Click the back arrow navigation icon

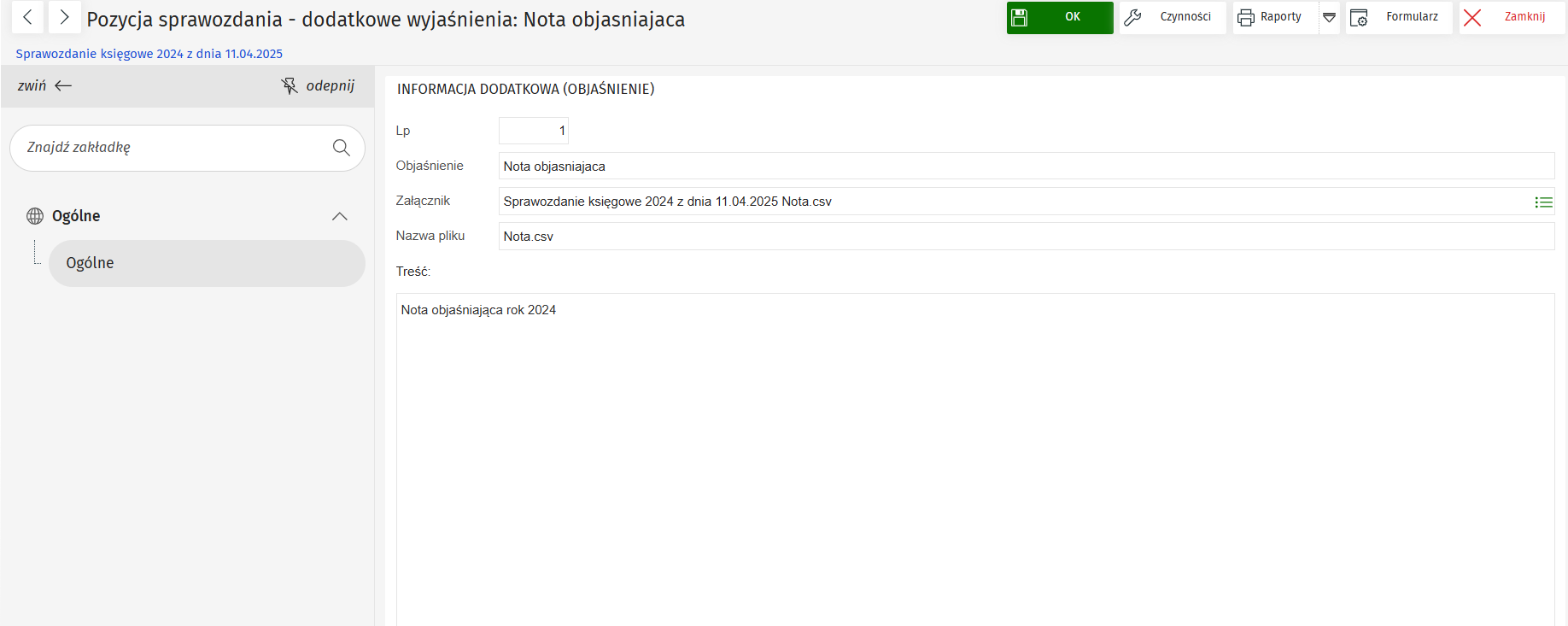[27, 17]
